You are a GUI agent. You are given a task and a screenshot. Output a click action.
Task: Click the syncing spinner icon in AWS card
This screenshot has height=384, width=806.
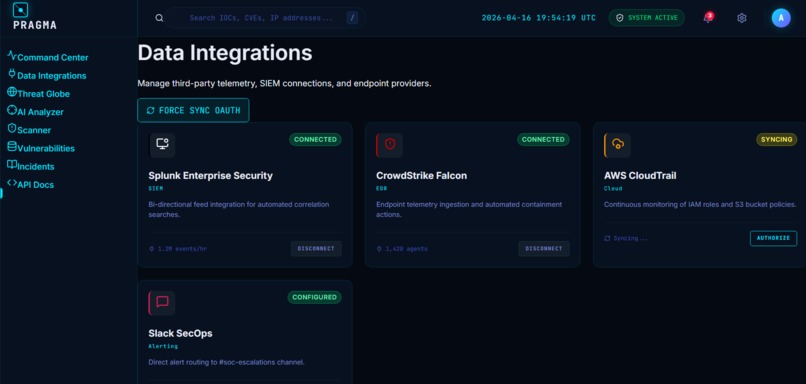point(607,239)
